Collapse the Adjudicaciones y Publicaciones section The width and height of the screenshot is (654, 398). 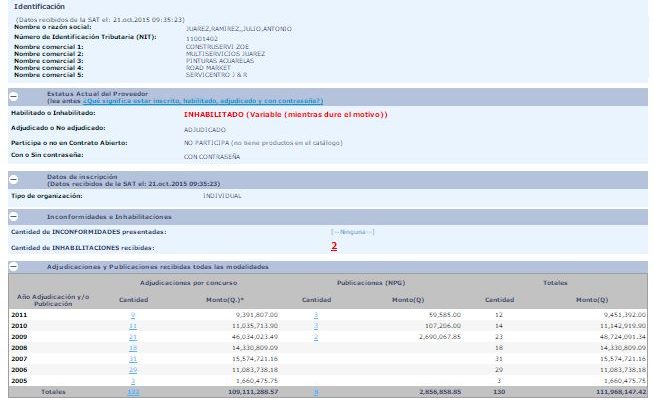click(13, 266)
